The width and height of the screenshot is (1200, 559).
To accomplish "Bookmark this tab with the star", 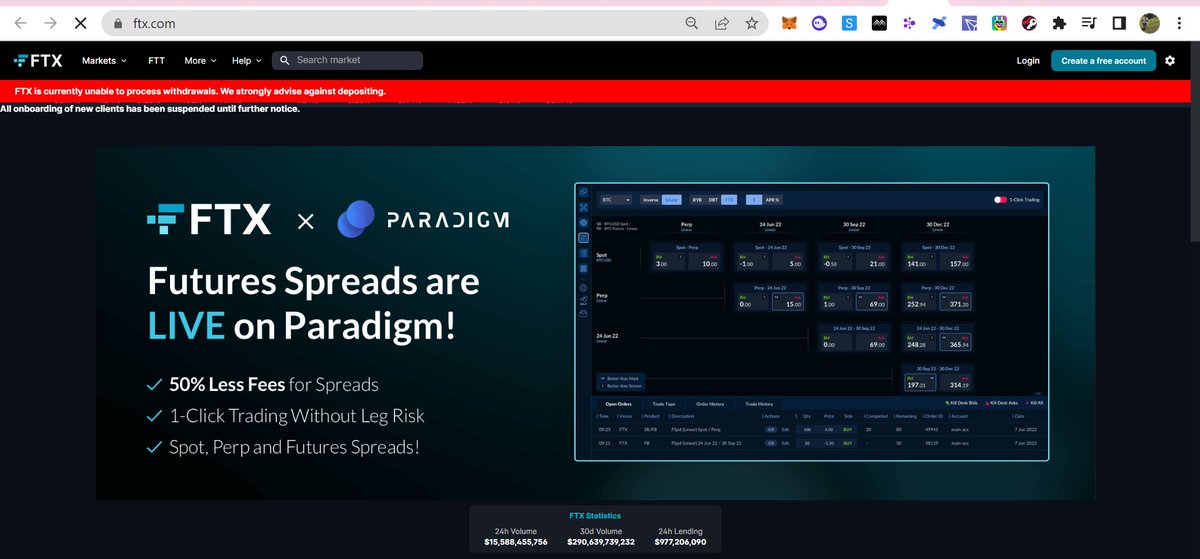I will coord(751,23).
